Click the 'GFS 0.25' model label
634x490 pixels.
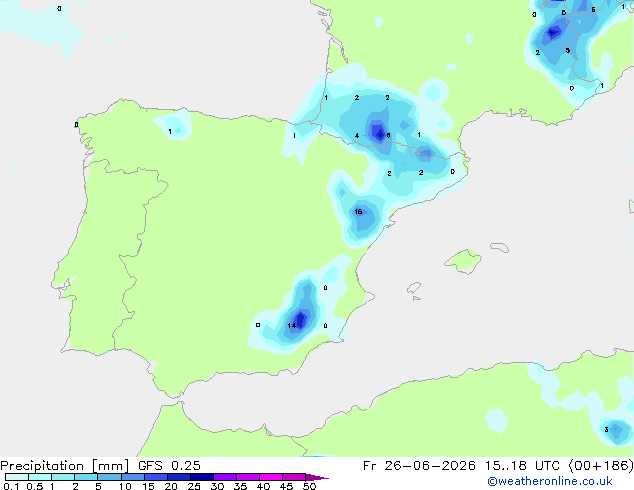click(169, 466)
